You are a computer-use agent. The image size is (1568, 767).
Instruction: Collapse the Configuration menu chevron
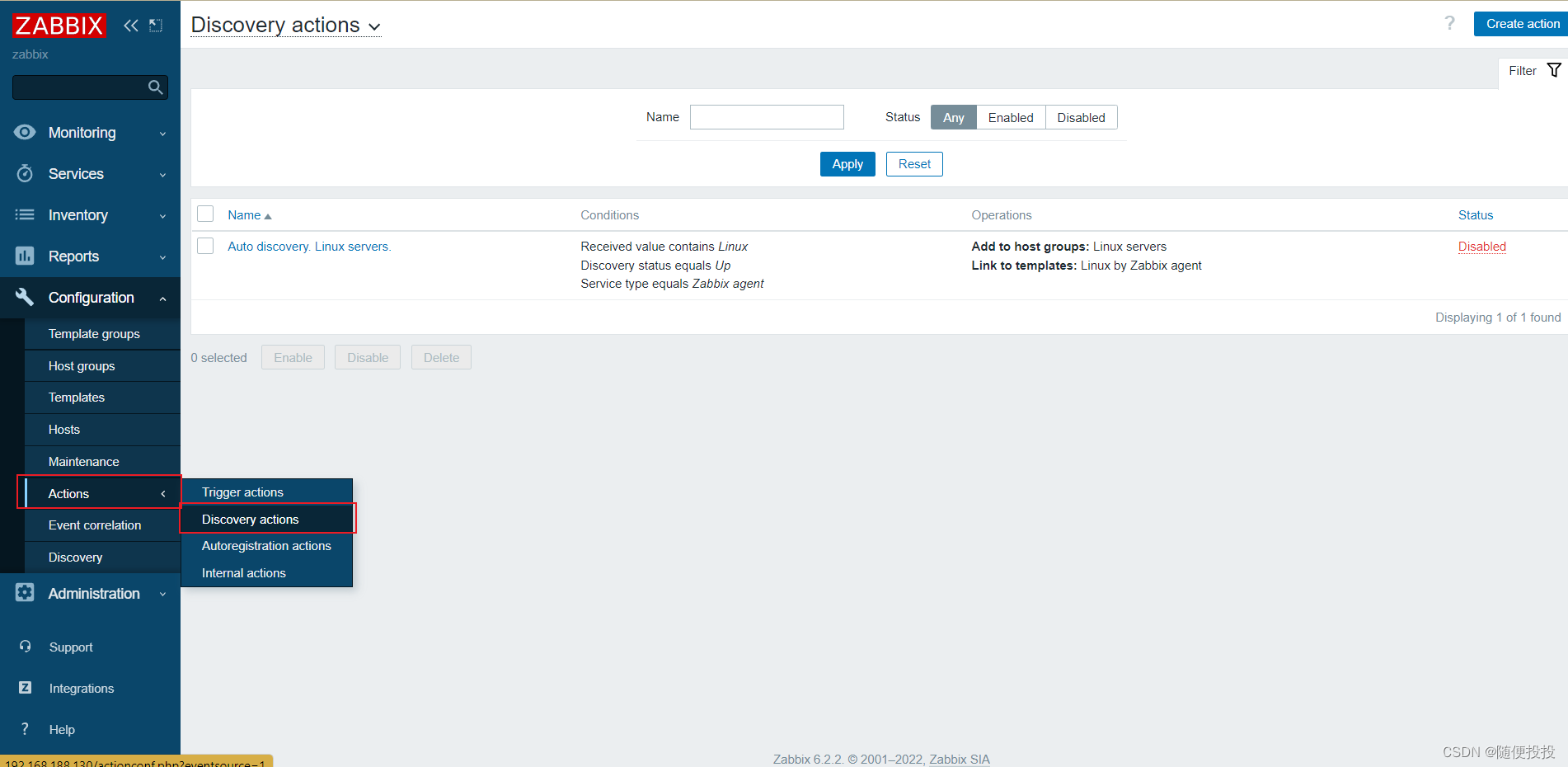[x=162, y=299]
